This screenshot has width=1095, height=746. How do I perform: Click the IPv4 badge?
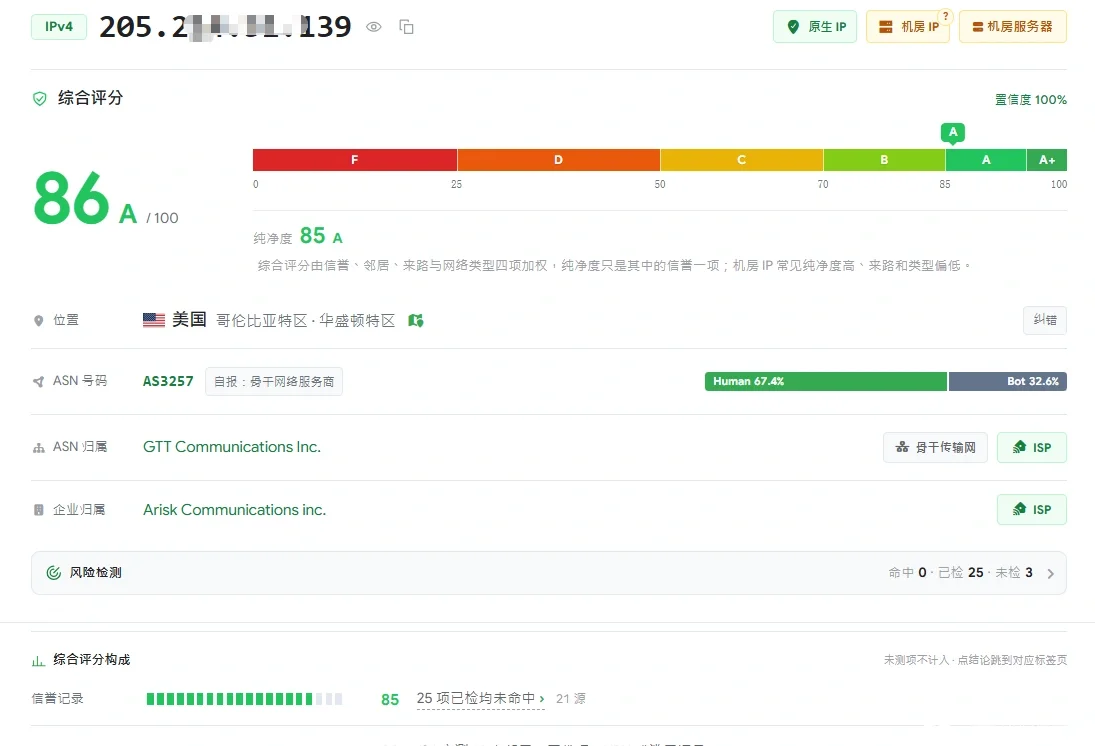pyautogui.click(x=59, y=27)
